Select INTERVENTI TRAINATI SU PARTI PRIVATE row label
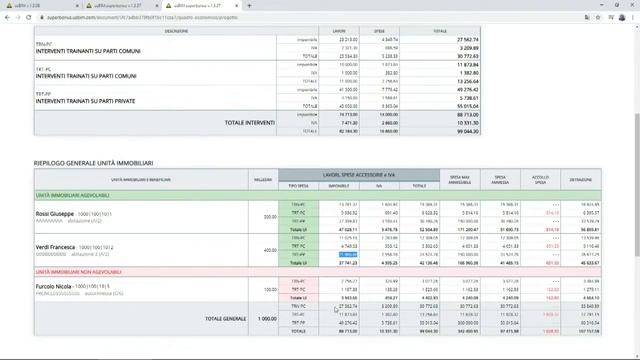640x360 pixels. tap(85, 101)
